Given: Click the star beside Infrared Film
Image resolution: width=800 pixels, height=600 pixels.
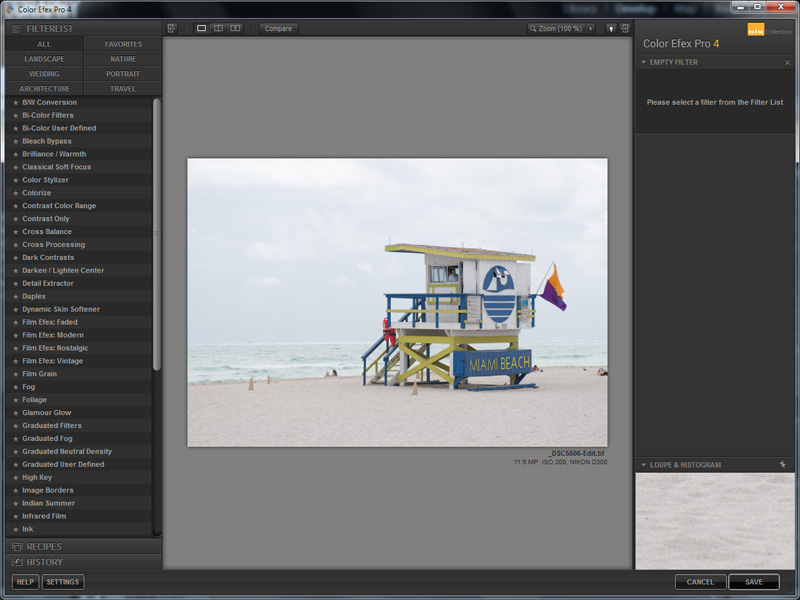Looking at the screenshot, I should click(16, 516).
